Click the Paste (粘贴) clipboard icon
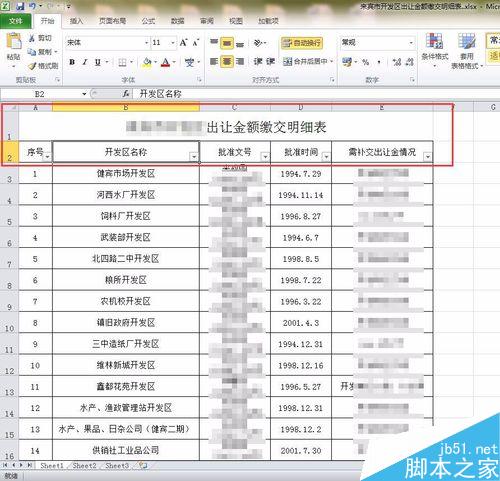Viewport: 500px width, 481px height. click(13, 41)
